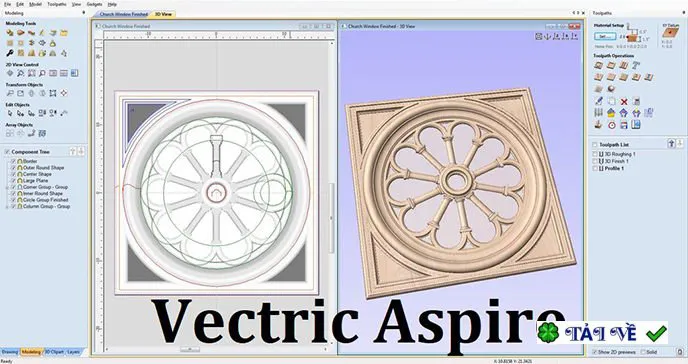Move toolpath up with the Toolpath List arrow
The width and height of the screenshot is (688, 364).
[671, 144]
